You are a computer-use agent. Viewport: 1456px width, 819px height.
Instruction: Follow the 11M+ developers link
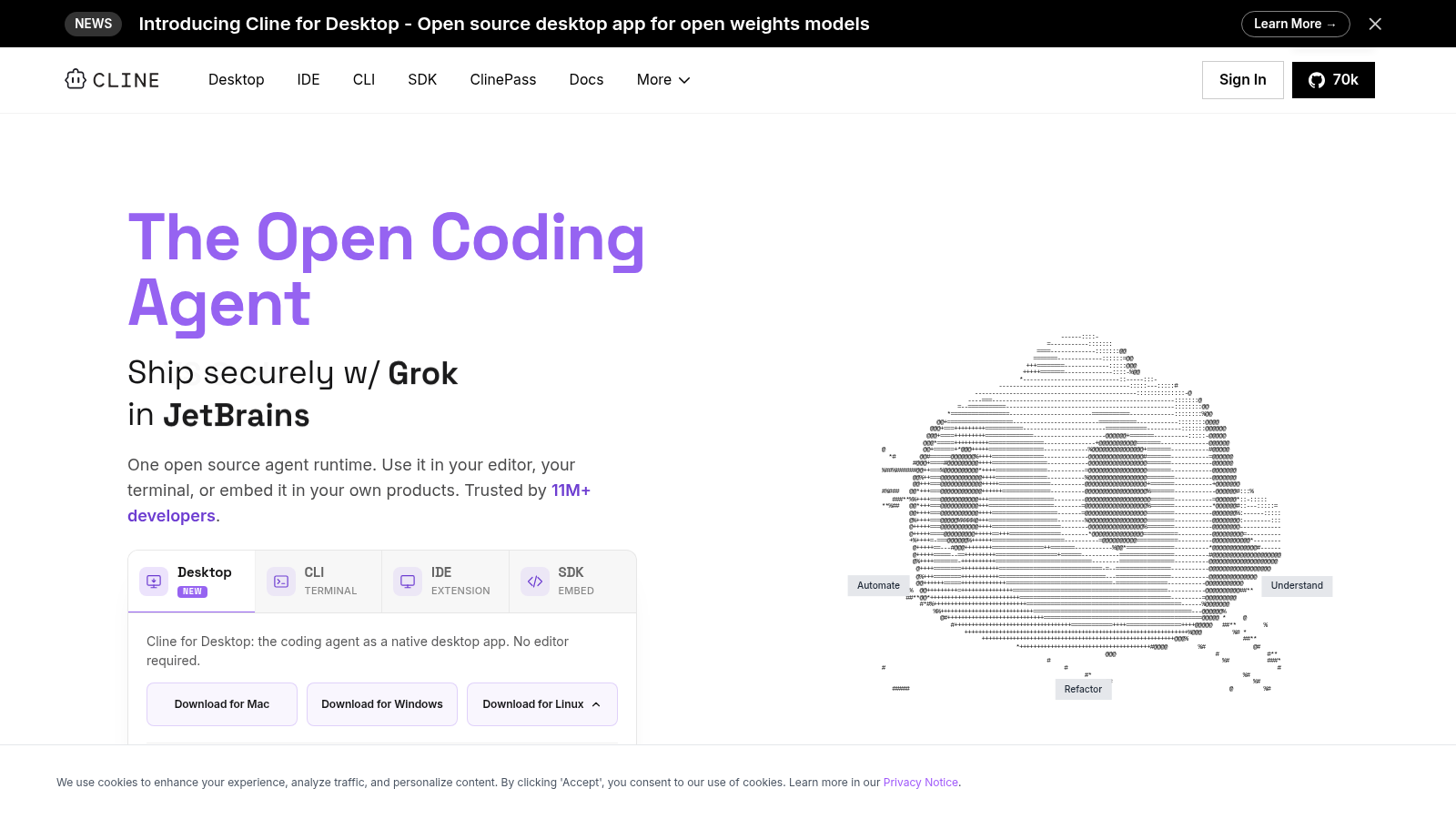tap(571, 490)
